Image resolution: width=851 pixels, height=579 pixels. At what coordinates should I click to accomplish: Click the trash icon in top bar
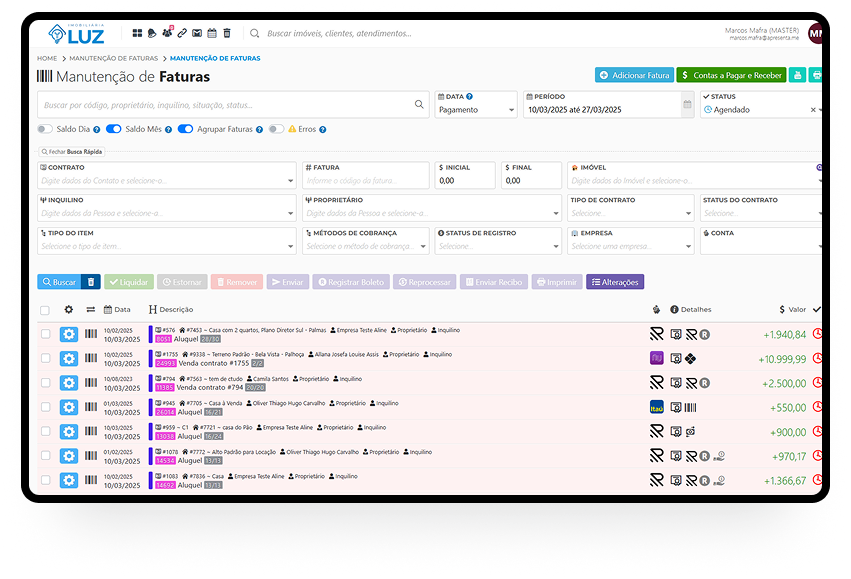click(x=227, y=33)
